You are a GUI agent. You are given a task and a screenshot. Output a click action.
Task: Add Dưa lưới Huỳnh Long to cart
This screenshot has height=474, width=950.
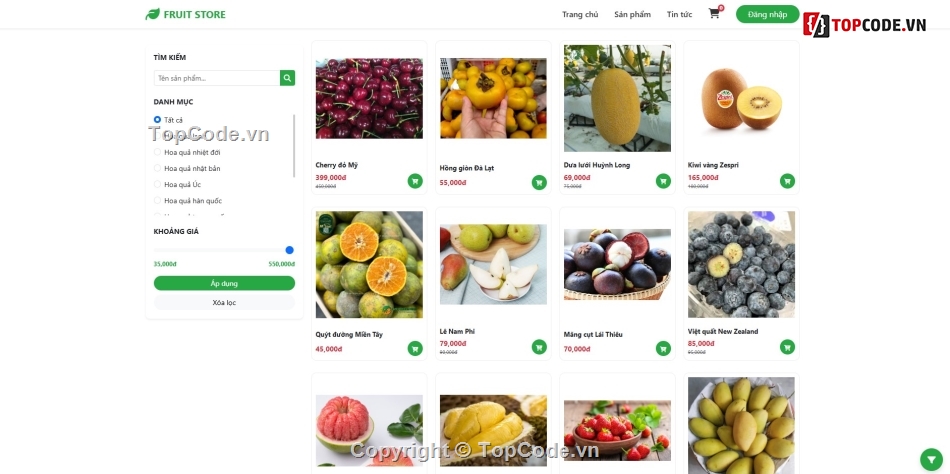pos(663,181)
